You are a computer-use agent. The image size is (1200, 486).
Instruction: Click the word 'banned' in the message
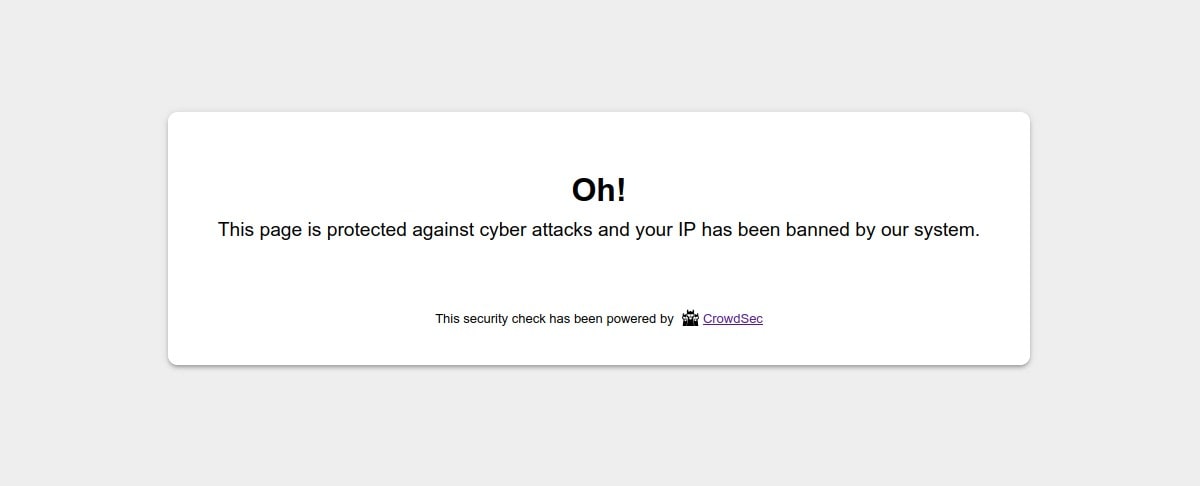click(817, 230)
